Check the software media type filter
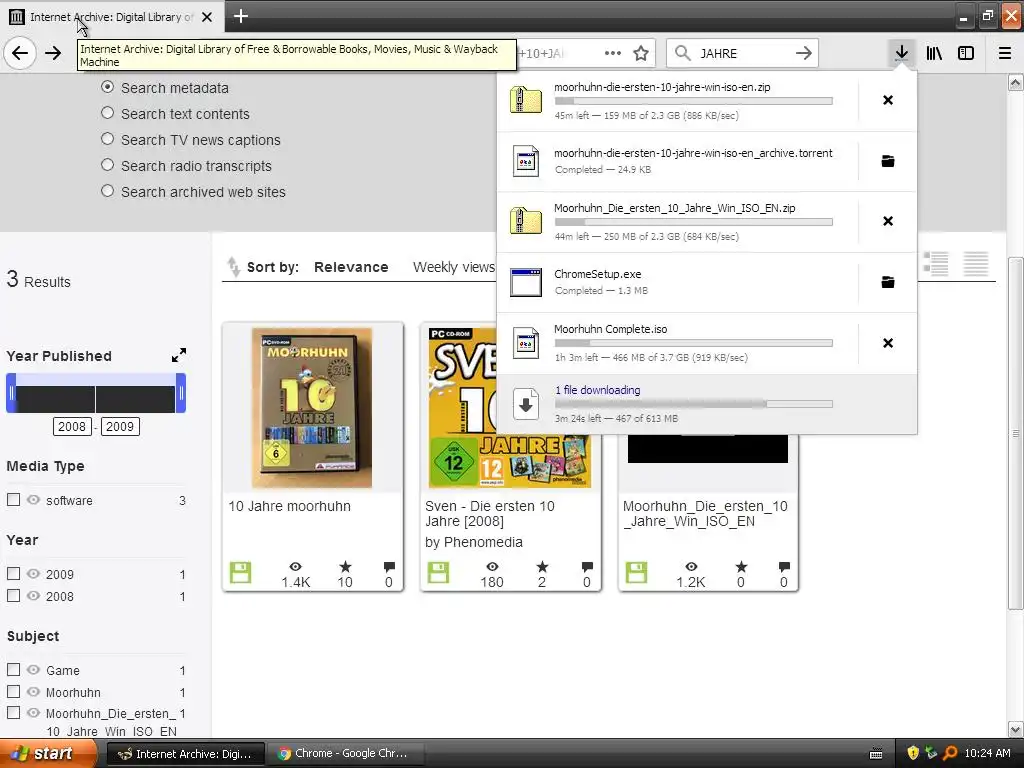 click(x=13, y=500)
